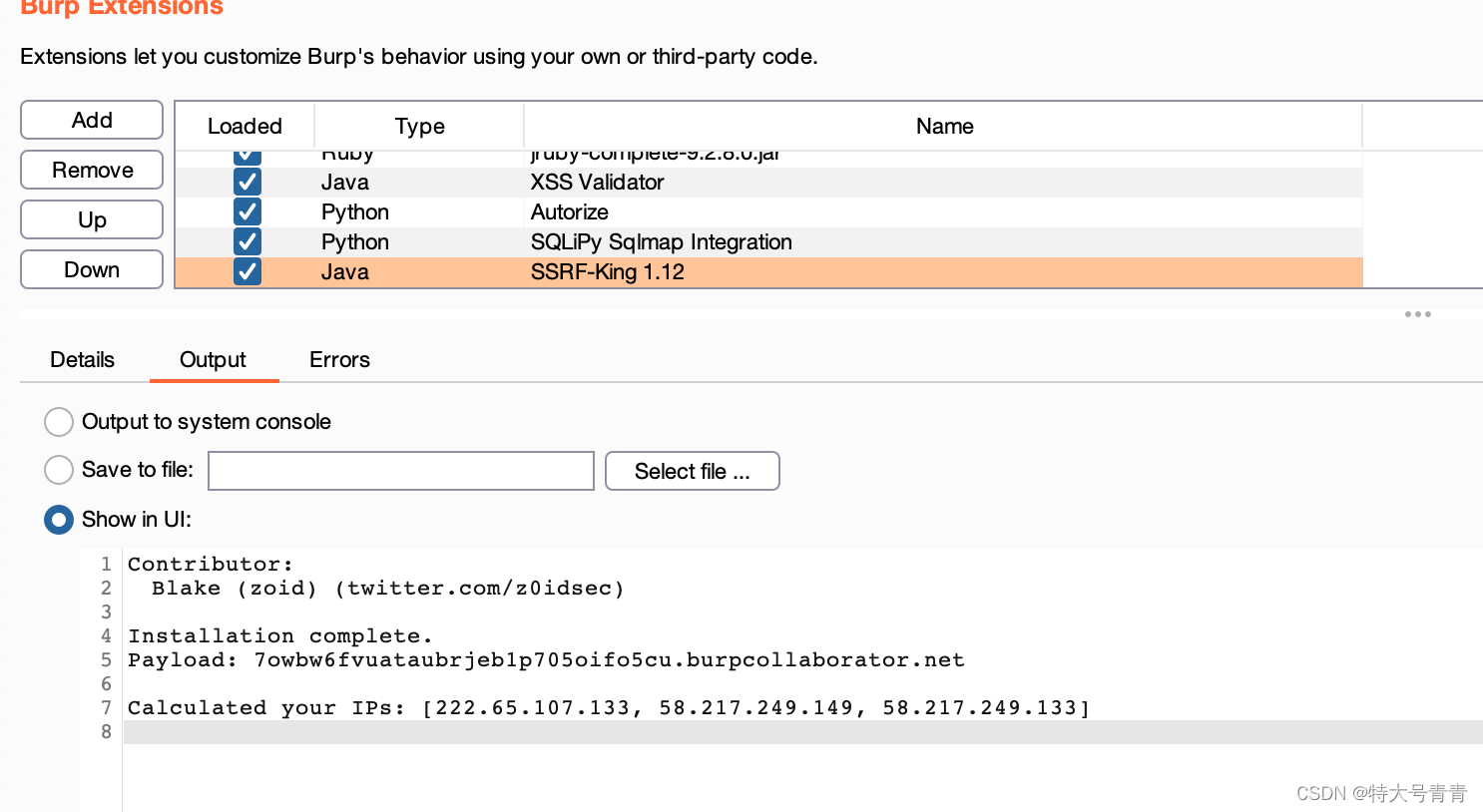
Task: Uncheck the SSRF-King 1.12 loaded checkbox
Action: 247,271
